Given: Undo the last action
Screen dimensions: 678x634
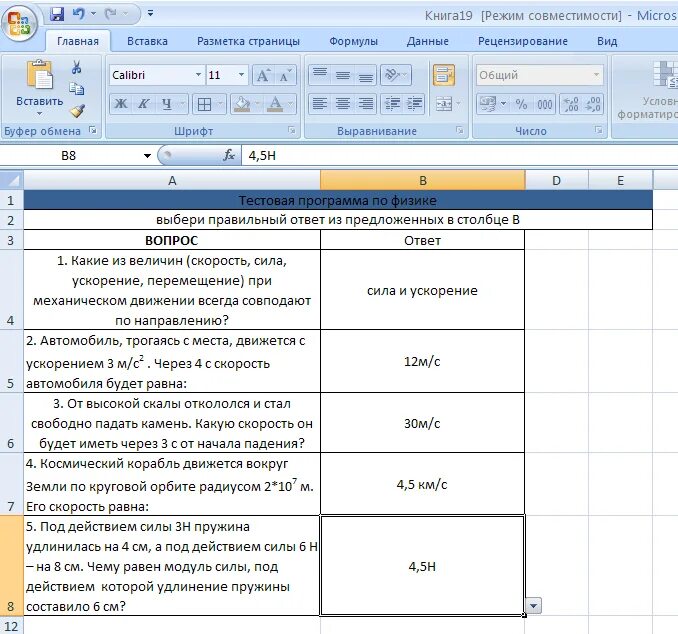Looking at the screenshot, I should (79, 14).
